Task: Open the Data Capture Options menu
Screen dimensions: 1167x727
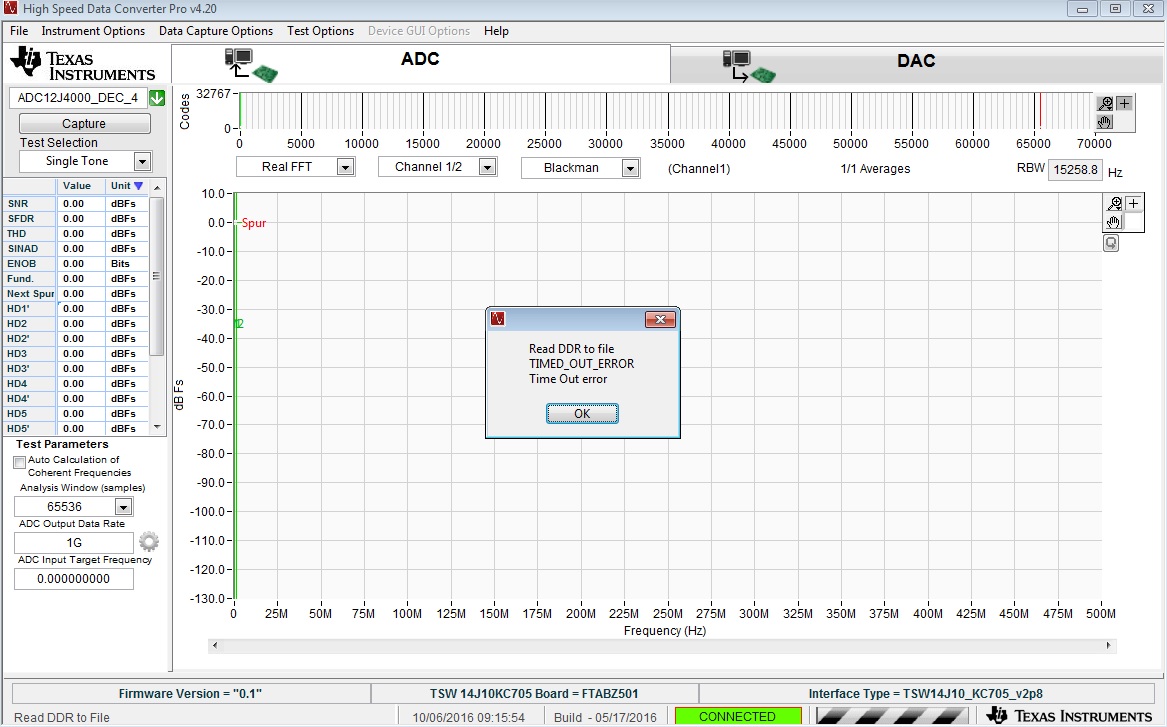Action: 216,31
